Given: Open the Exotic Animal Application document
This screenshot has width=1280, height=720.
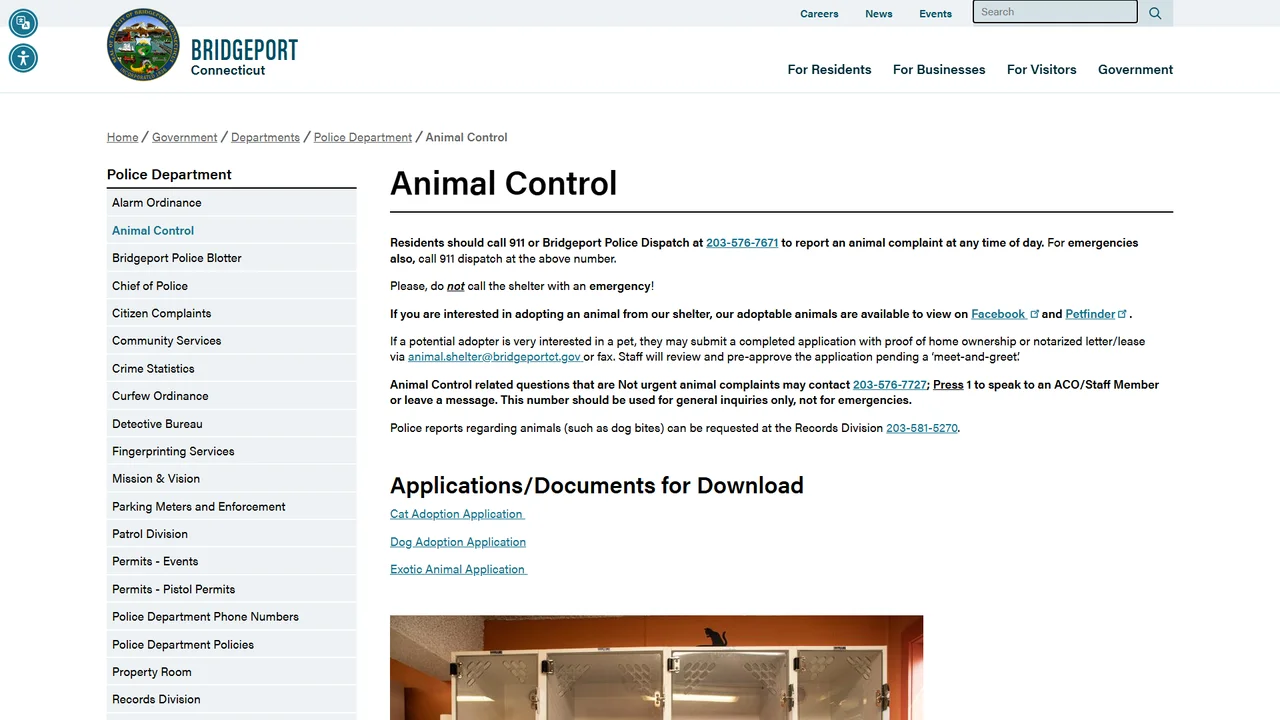Looking at the screenshot, I should pos(458,569).
